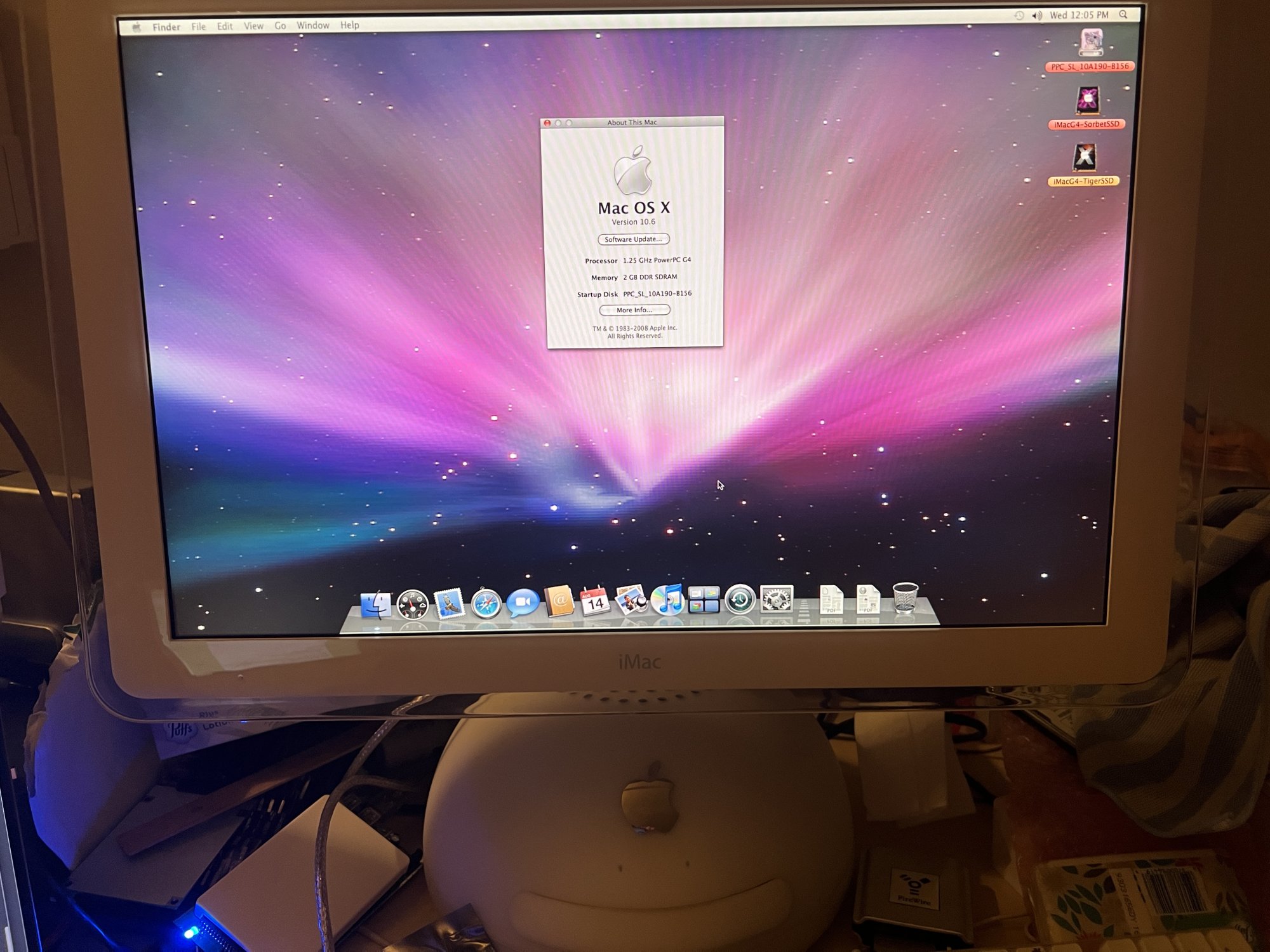Screen dimensions: 1270x952
Task: Launch iTunes from the Dock
Action: (667, 600)
